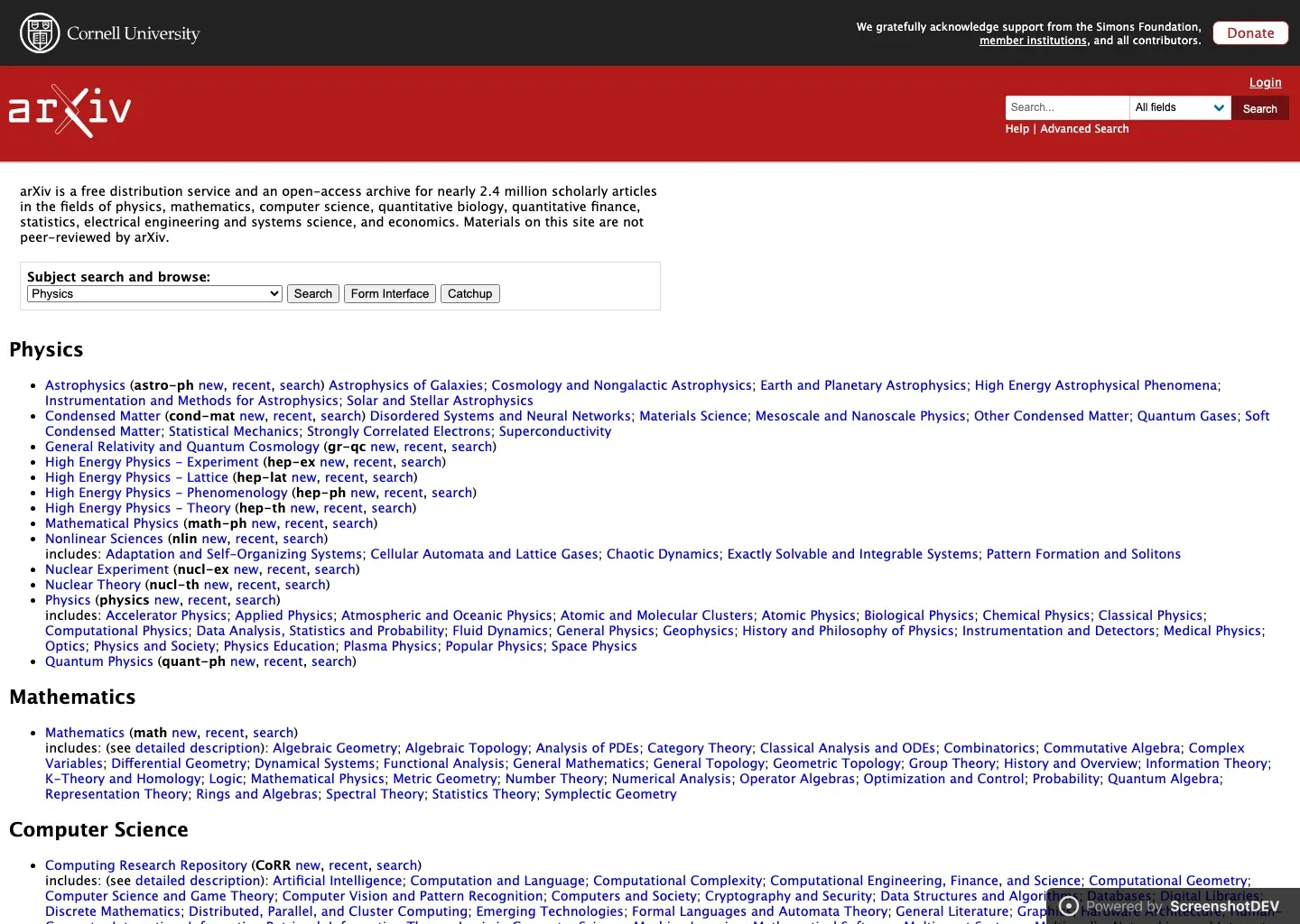The image size is (1300, 924).
Task: Open the Astrophysics category link
Action: pyautogui.click(x=85, y=385)
